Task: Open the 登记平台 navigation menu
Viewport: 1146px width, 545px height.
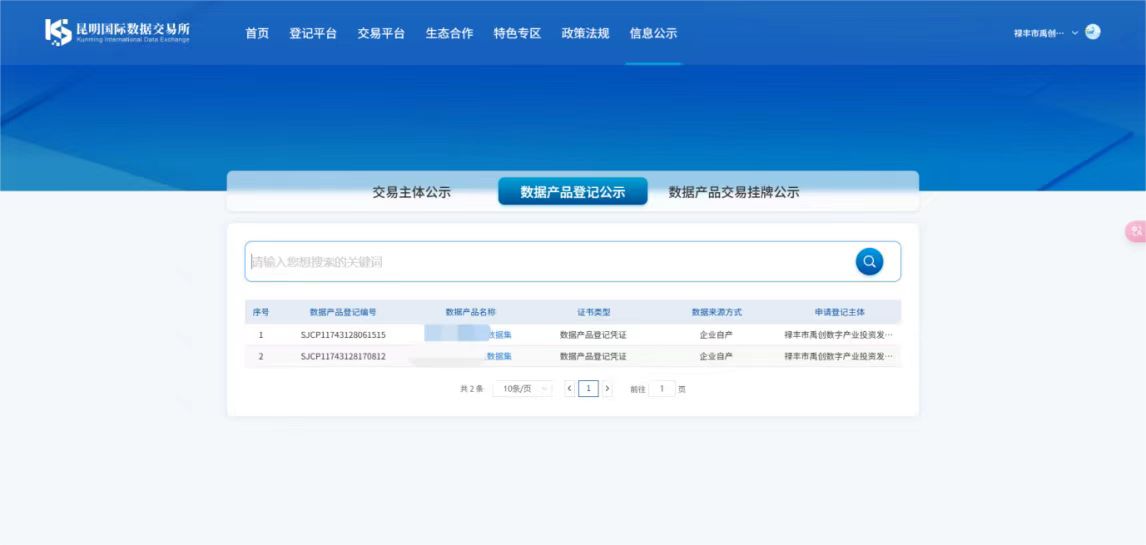Action: [313, 33]
